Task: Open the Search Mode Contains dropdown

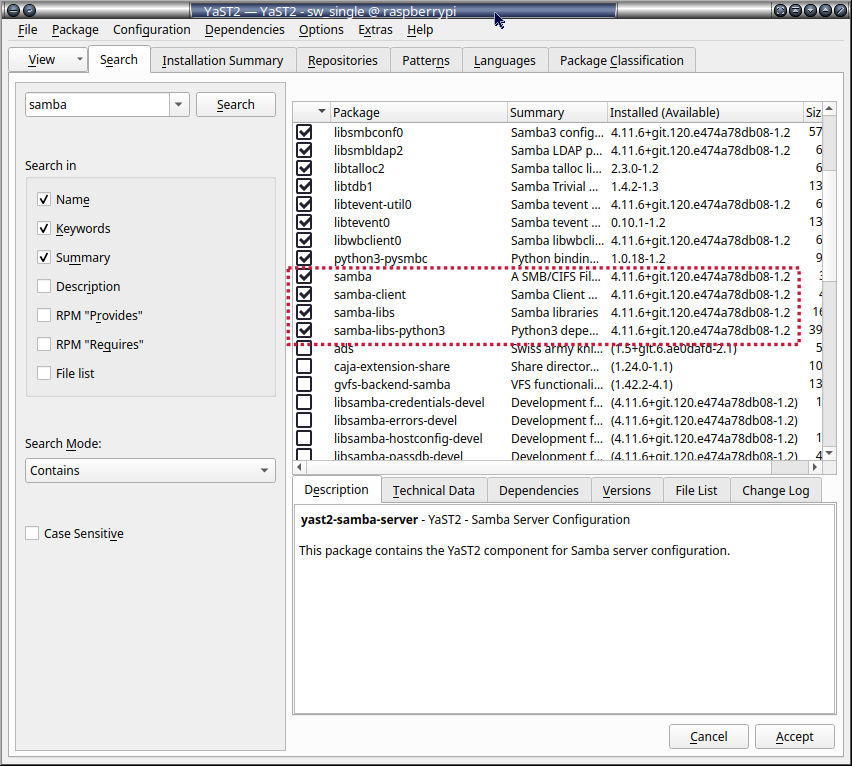Action: (x=150, y=471)
